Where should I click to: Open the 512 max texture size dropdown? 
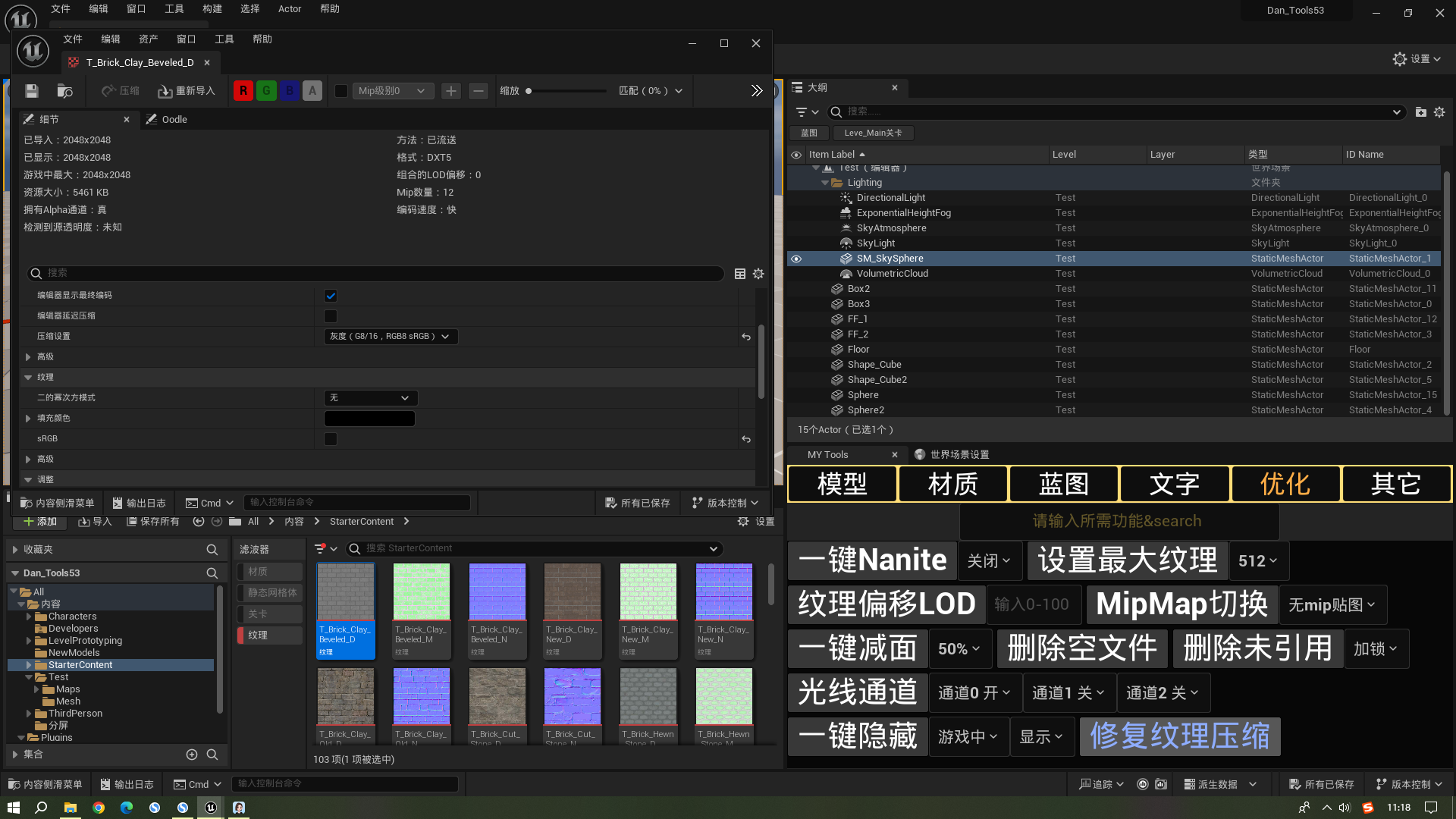point(1258,561)
